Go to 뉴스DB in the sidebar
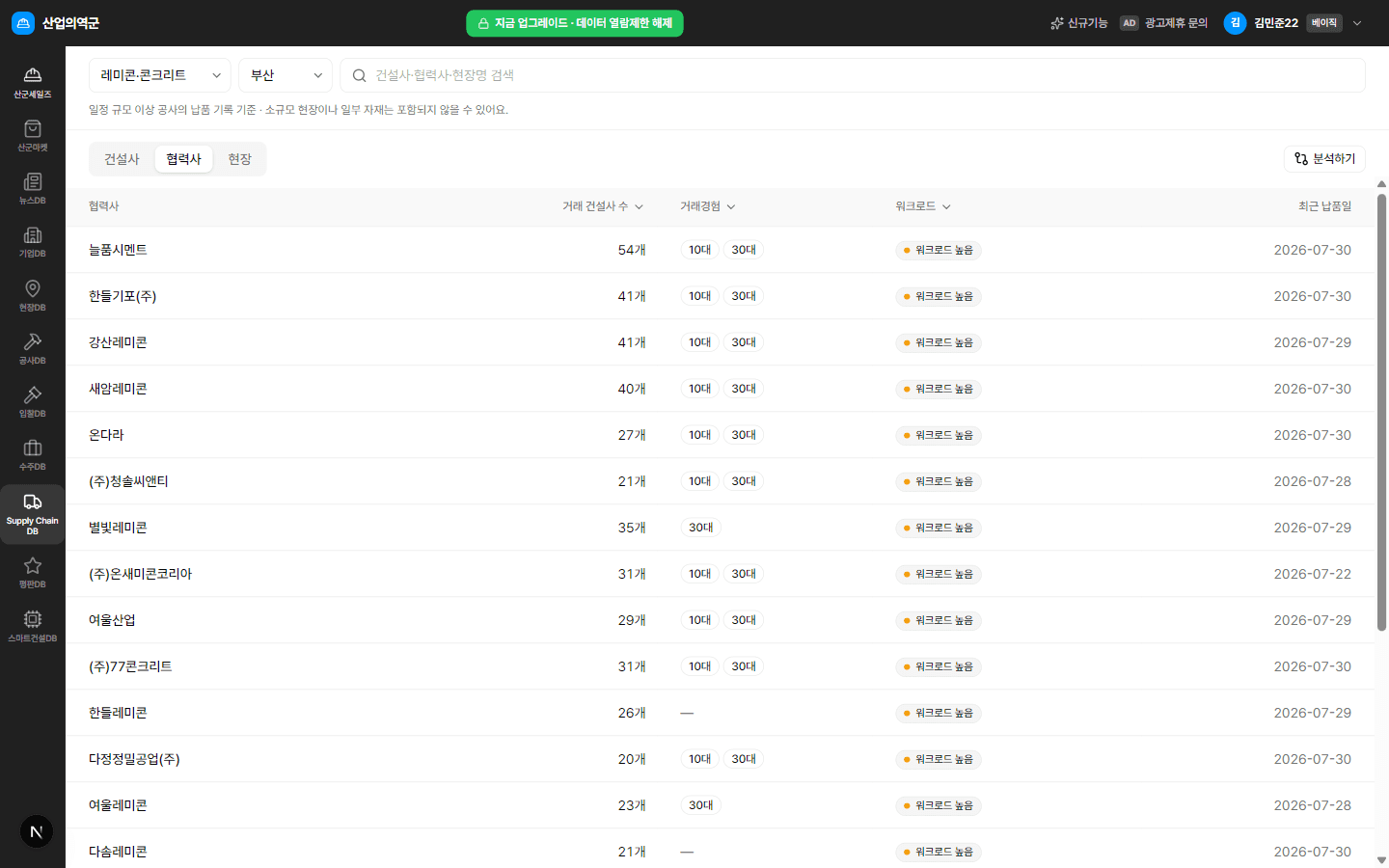 click(32, 189)
